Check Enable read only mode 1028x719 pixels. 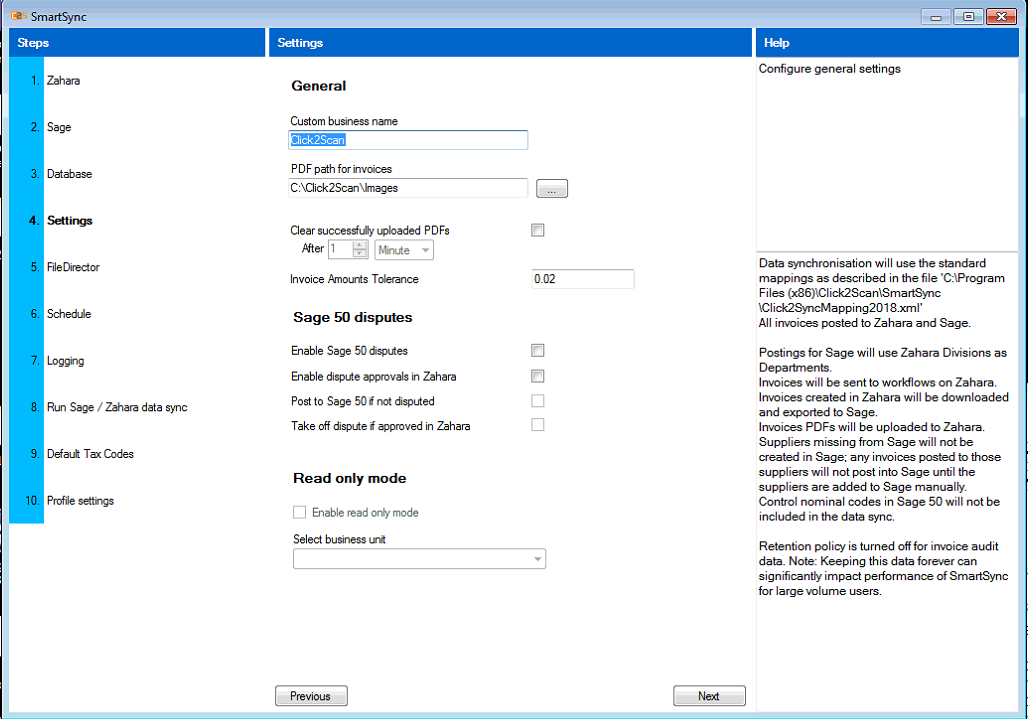pyautogui.click(x=300, y=513)
